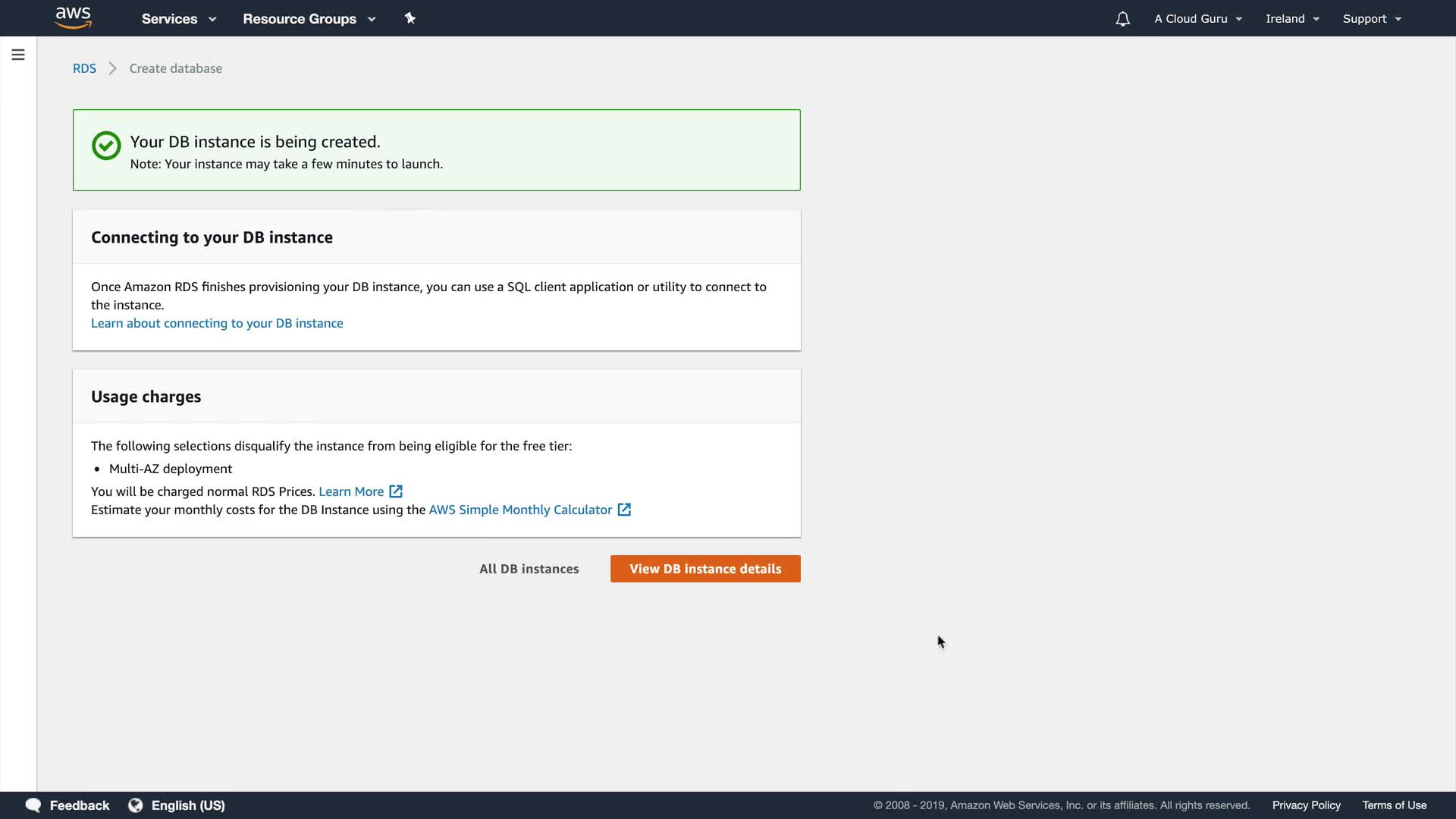Image resolution: width=1456 pixels, height=819 pixels.
Task: Open the A Cloud Guru account menu
Action: click(x=1198, y=19)
